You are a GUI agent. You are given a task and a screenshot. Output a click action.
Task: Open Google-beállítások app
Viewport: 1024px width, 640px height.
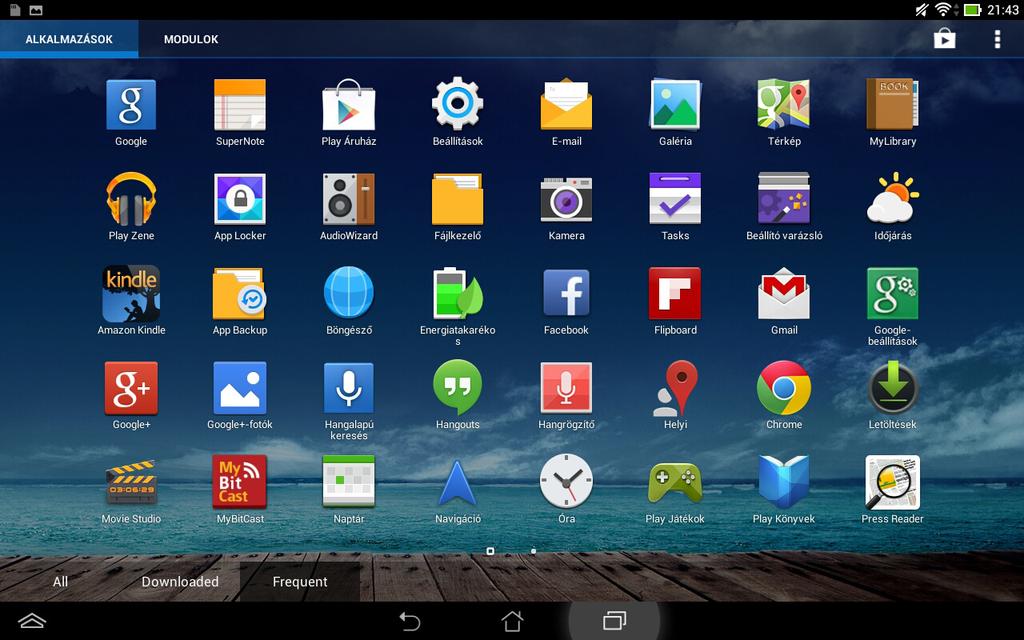(x=893, y=293)
